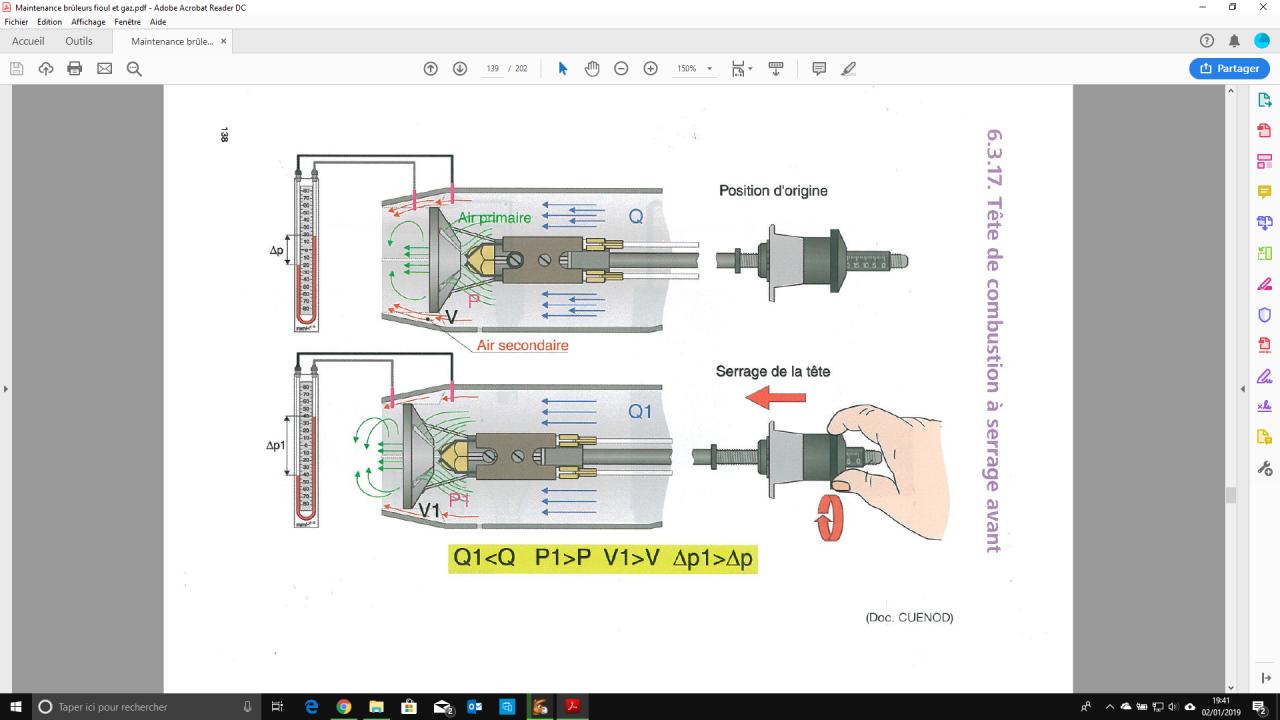Click the Partager button
Screen dimensions: 1280x720
[1229, 68]
